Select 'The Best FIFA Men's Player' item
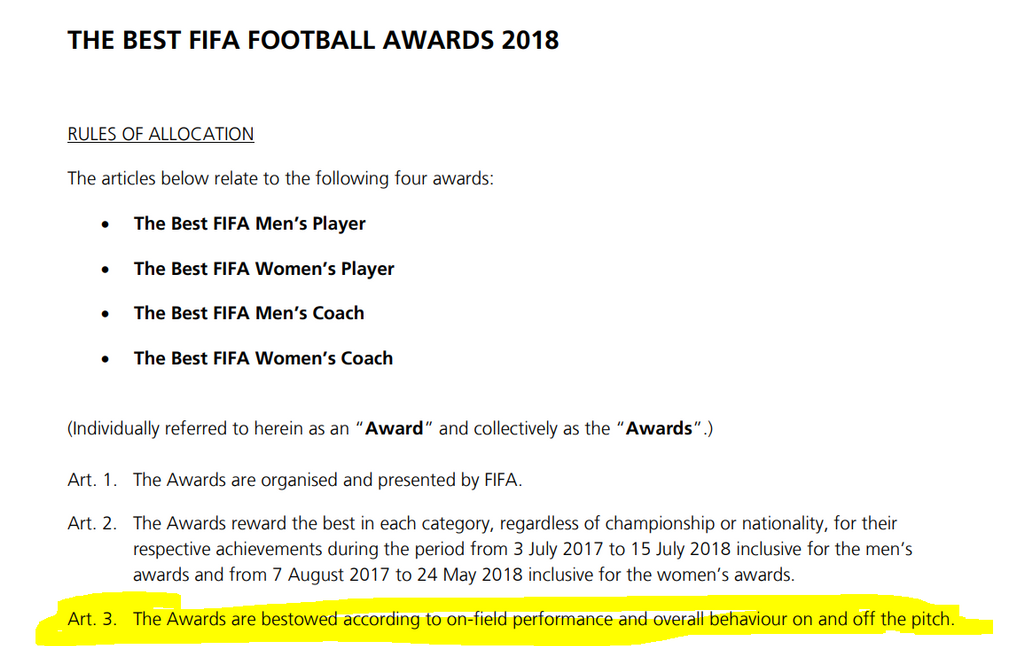 click(x=249, y=223)
